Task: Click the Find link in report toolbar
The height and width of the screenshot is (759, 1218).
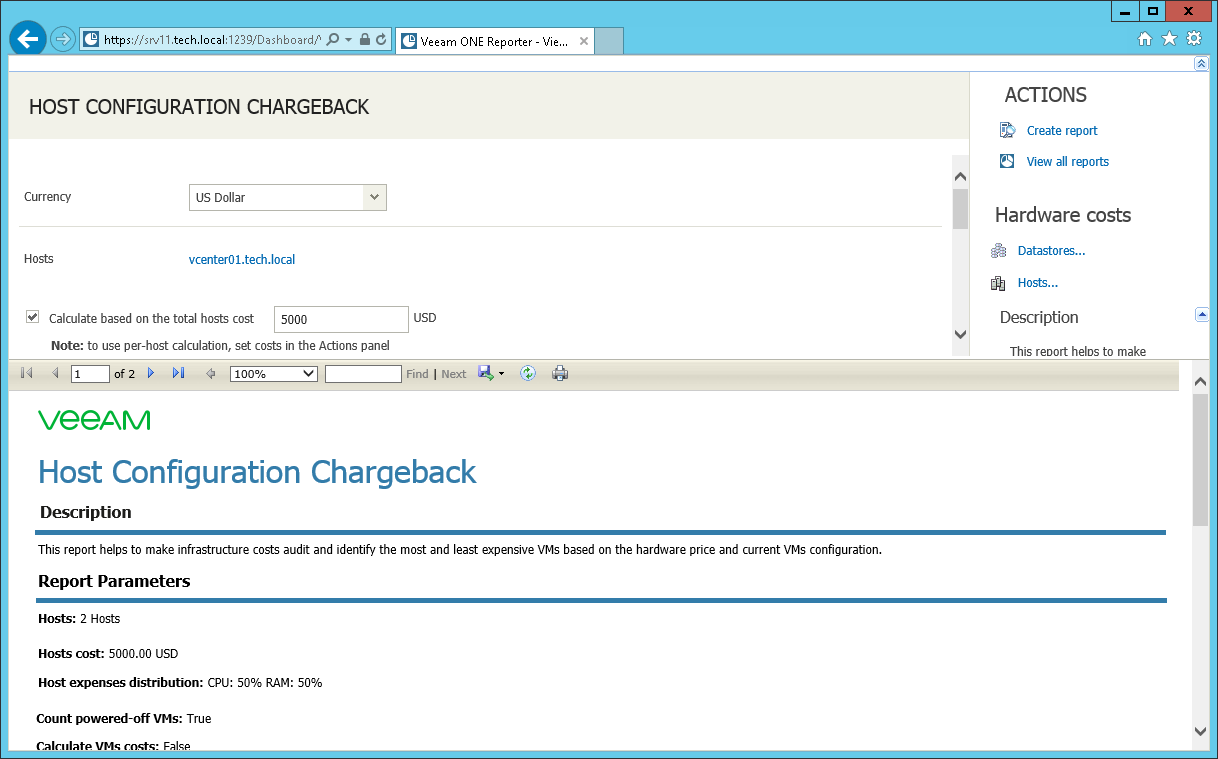Action: coord(417,374)
